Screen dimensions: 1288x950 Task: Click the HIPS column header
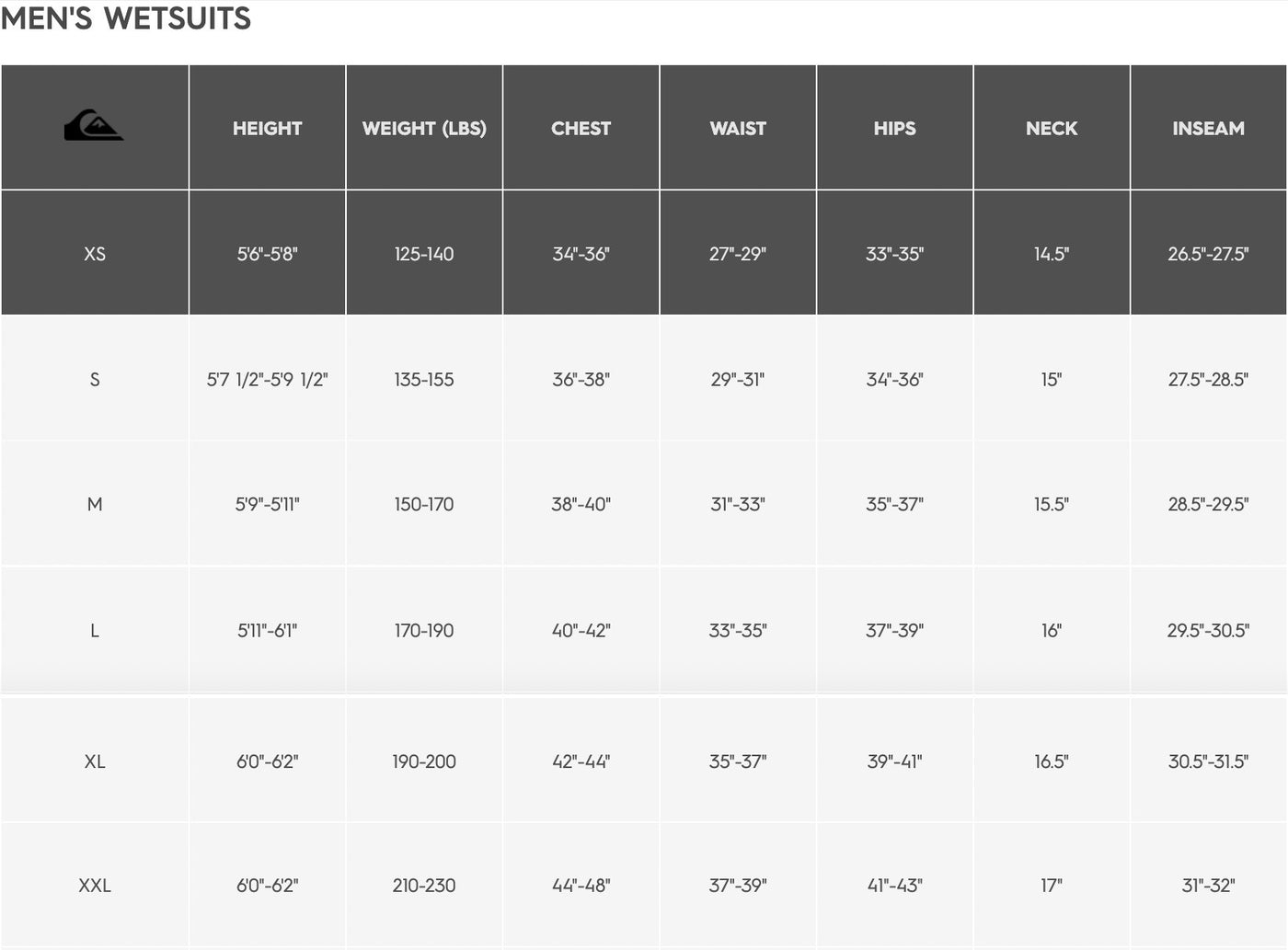point(894,129)
